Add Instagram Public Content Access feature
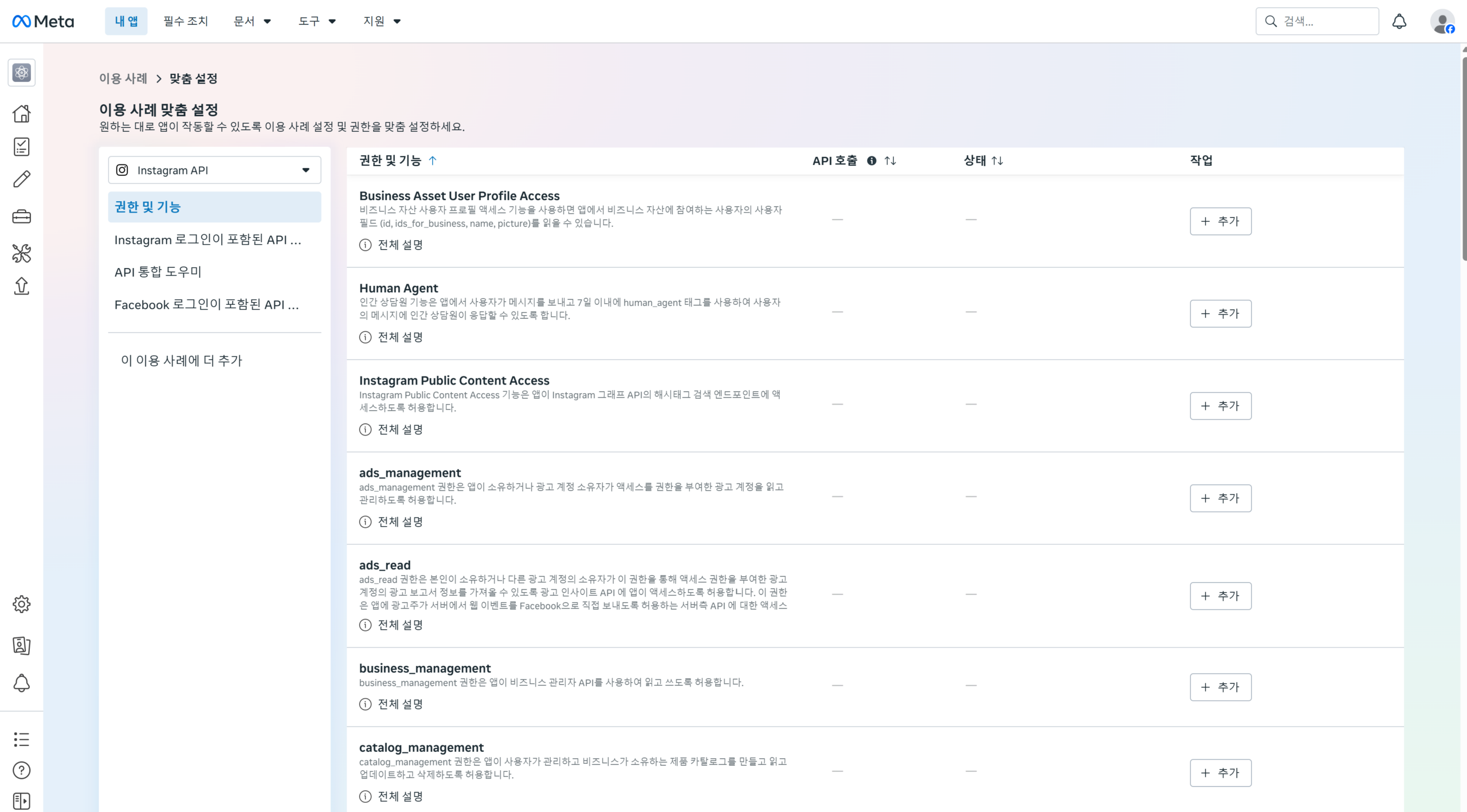This screenshot has height=812, width=1467. [x=1221, y=406]
